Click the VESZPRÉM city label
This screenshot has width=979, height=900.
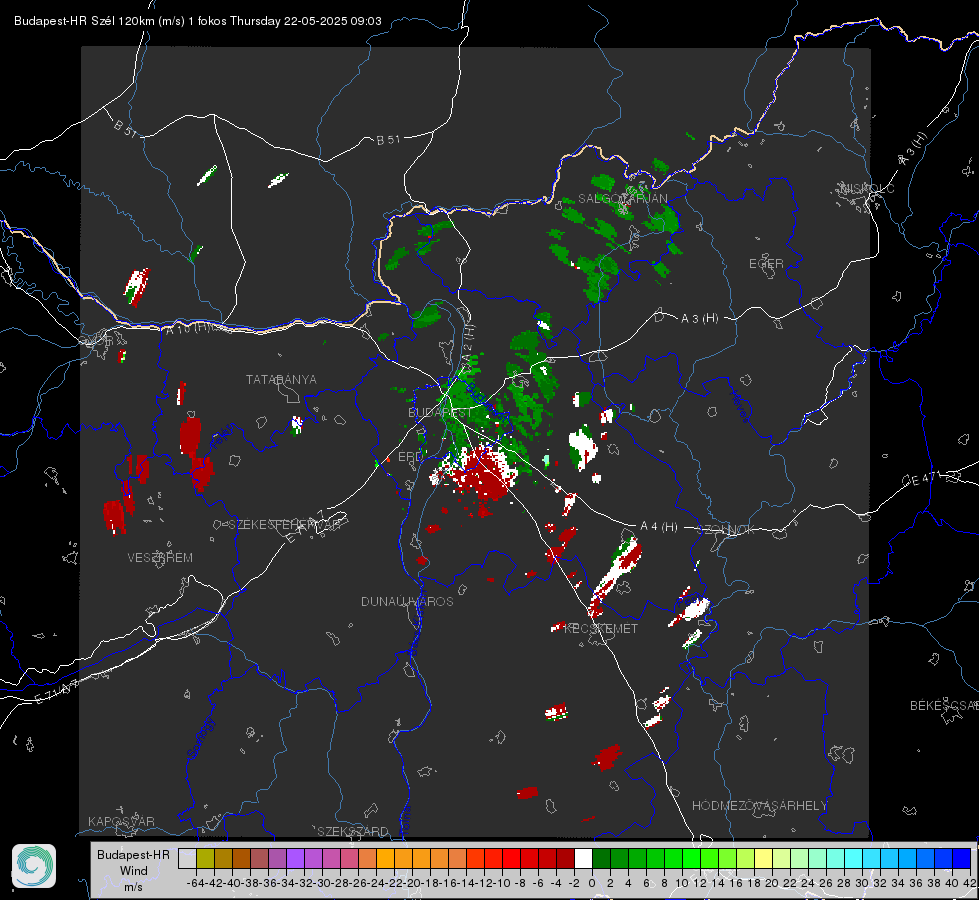160,558
